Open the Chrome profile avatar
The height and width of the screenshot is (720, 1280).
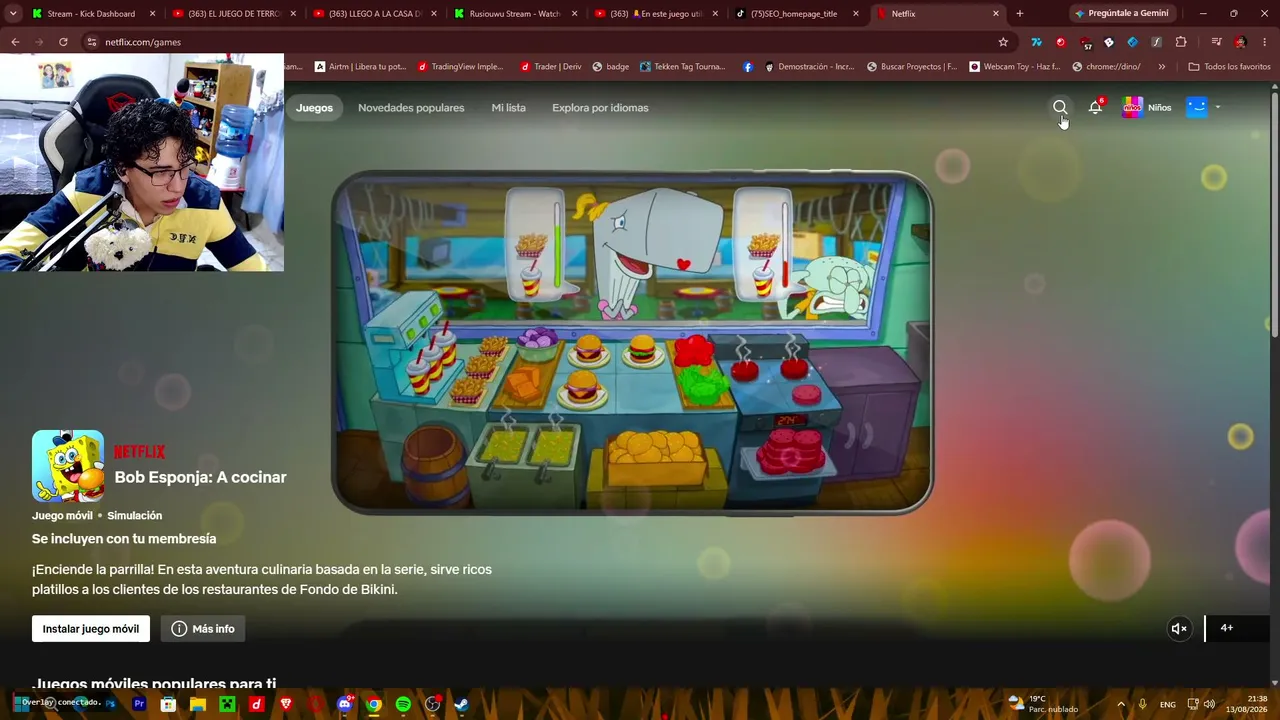click(1240, 42)
